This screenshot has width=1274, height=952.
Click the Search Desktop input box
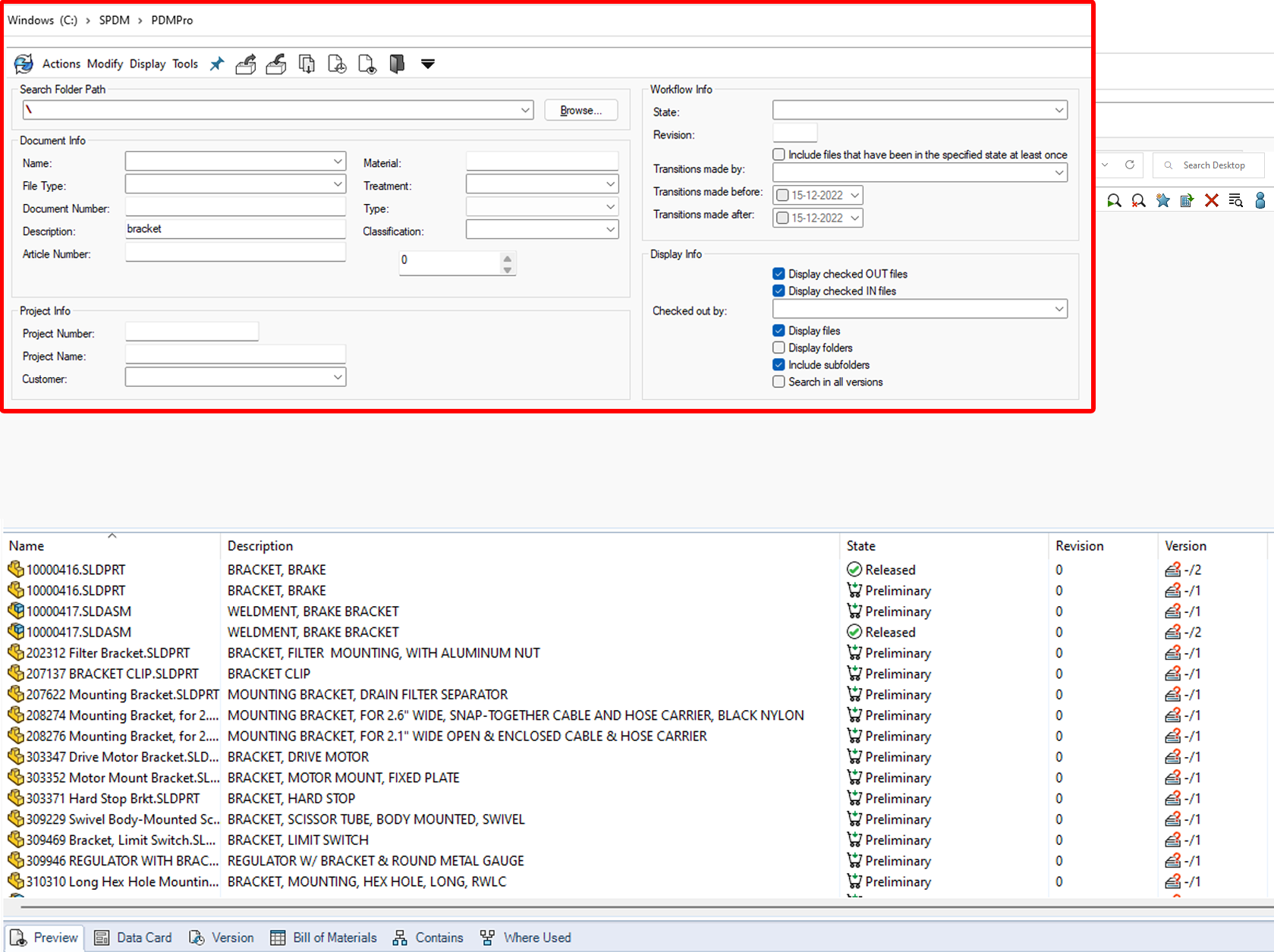click(1210, 165)
